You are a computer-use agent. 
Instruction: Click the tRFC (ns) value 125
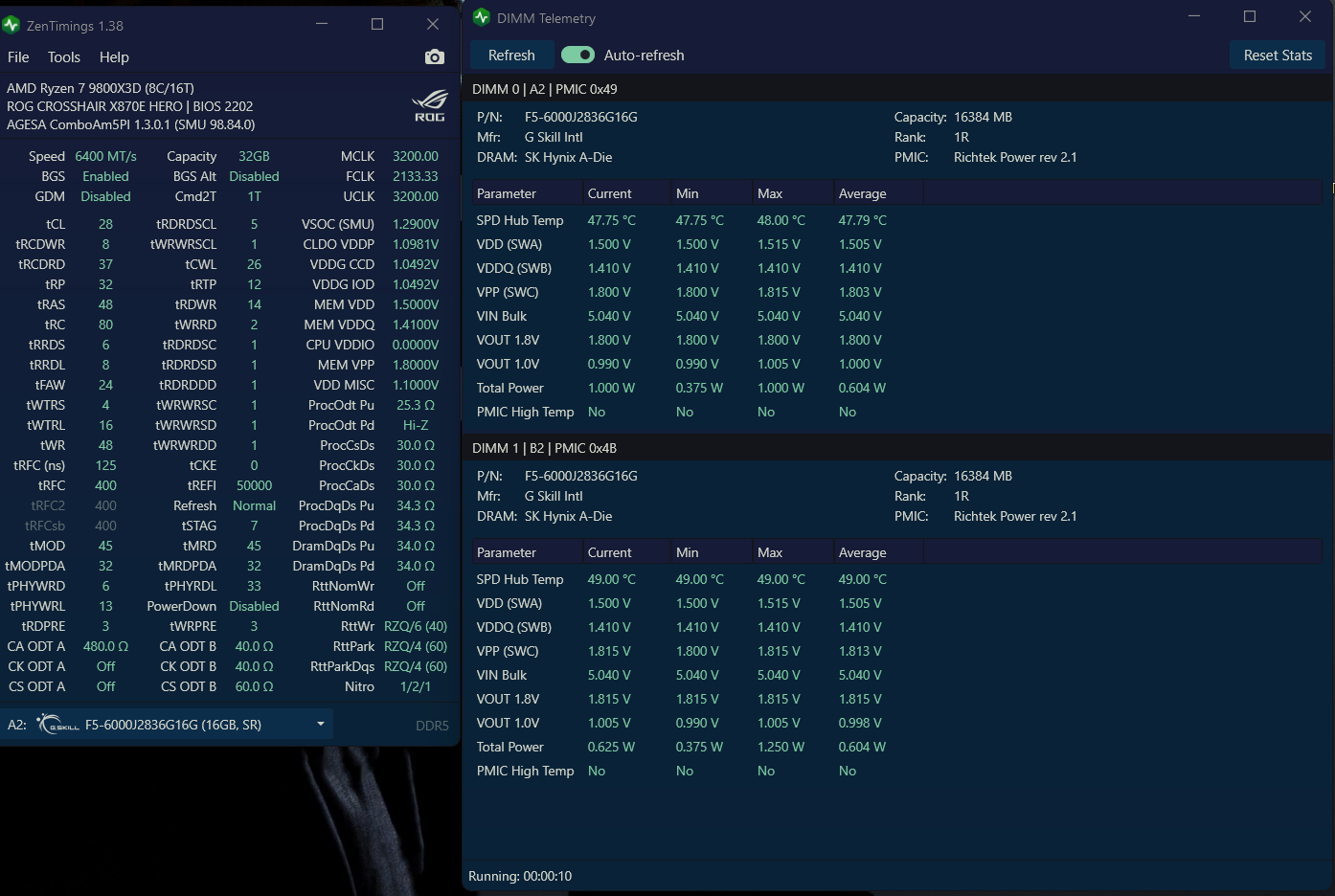105,465
